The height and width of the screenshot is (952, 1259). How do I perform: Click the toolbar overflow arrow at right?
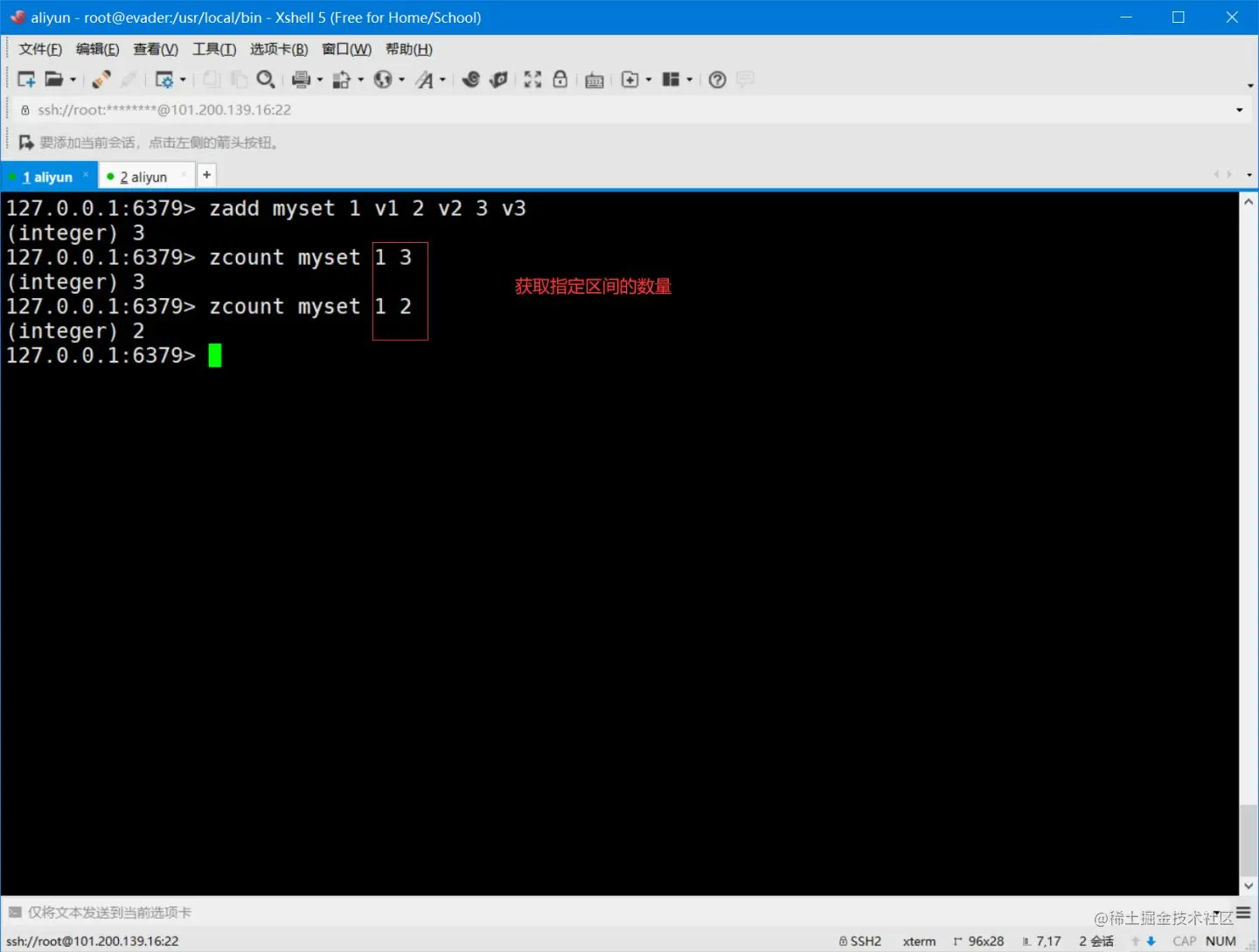1250,86
